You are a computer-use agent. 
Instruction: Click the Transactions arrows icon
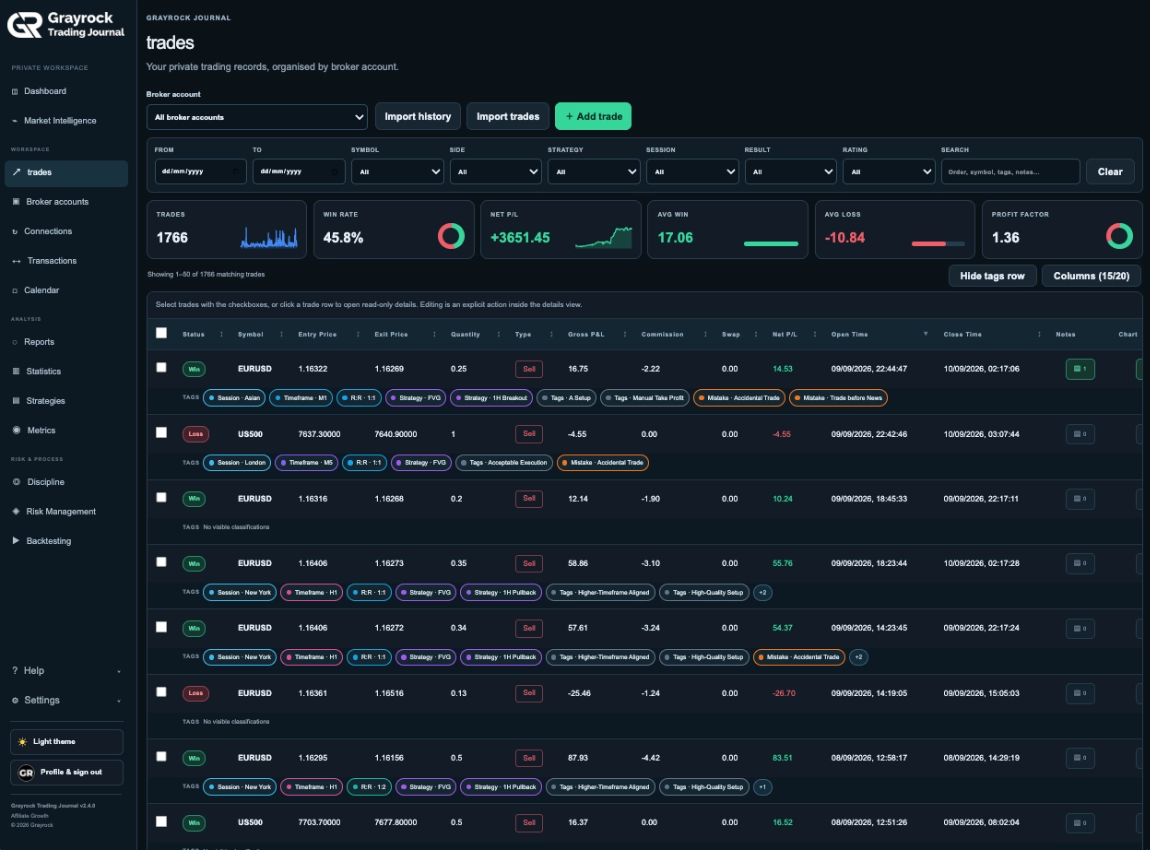(16, 261)
